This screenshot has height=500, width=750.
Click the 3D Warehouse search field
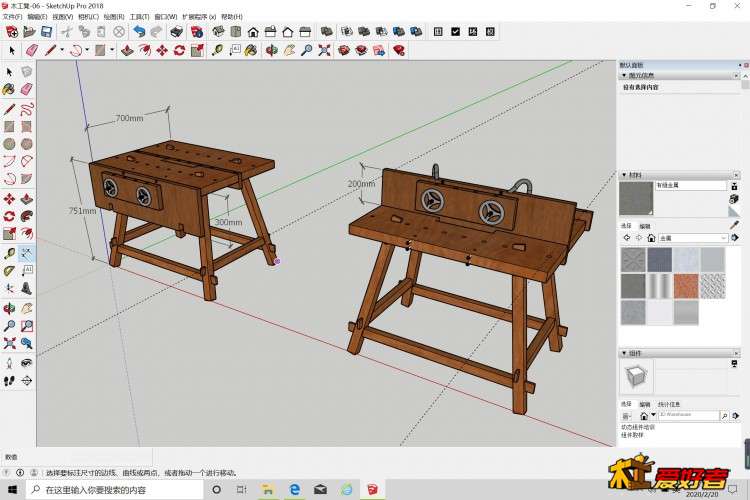pyautogui.click(x=688, y=415)
